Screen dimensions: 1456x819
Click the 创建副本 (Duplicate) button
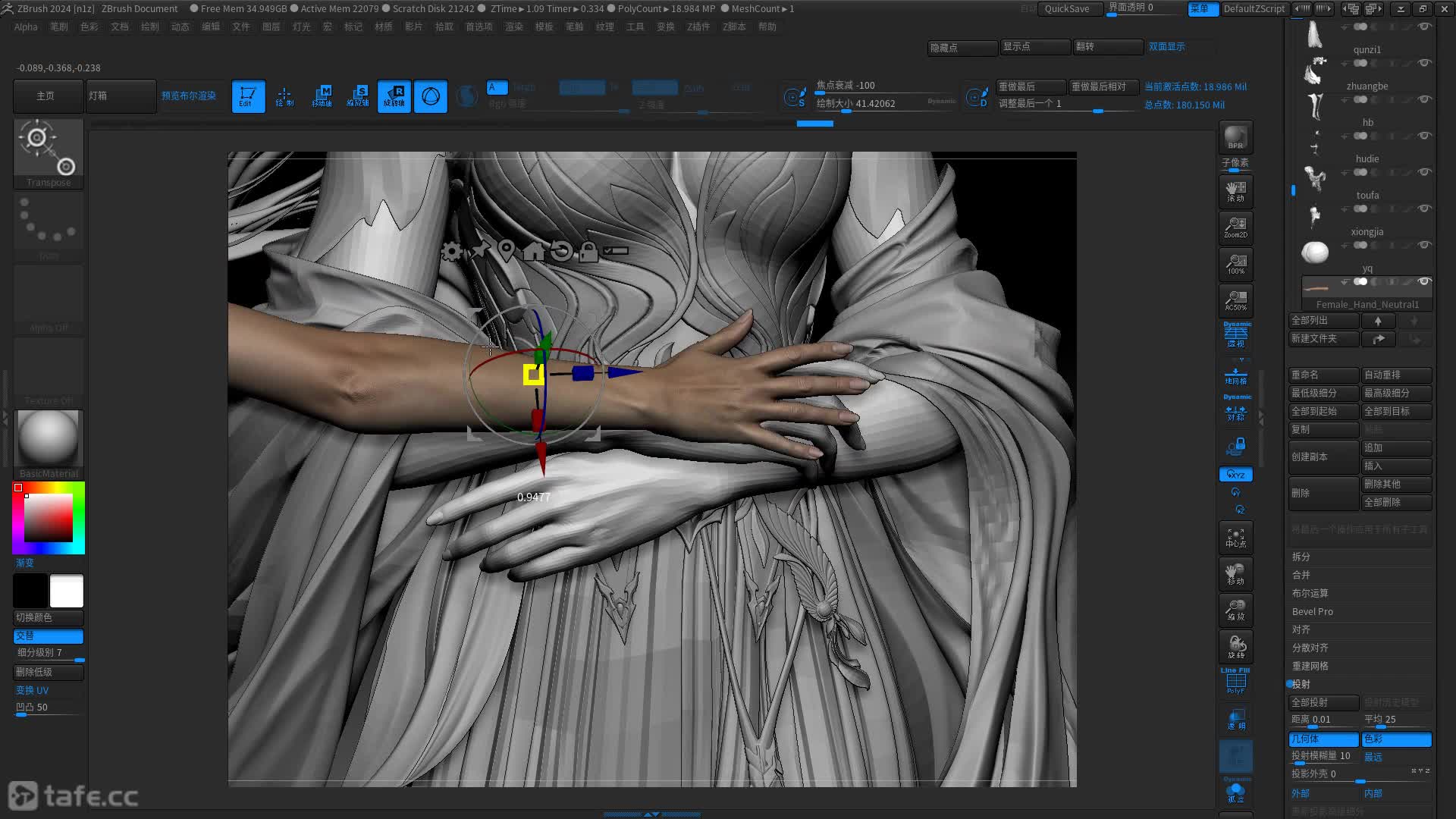tap(1323, 457)
